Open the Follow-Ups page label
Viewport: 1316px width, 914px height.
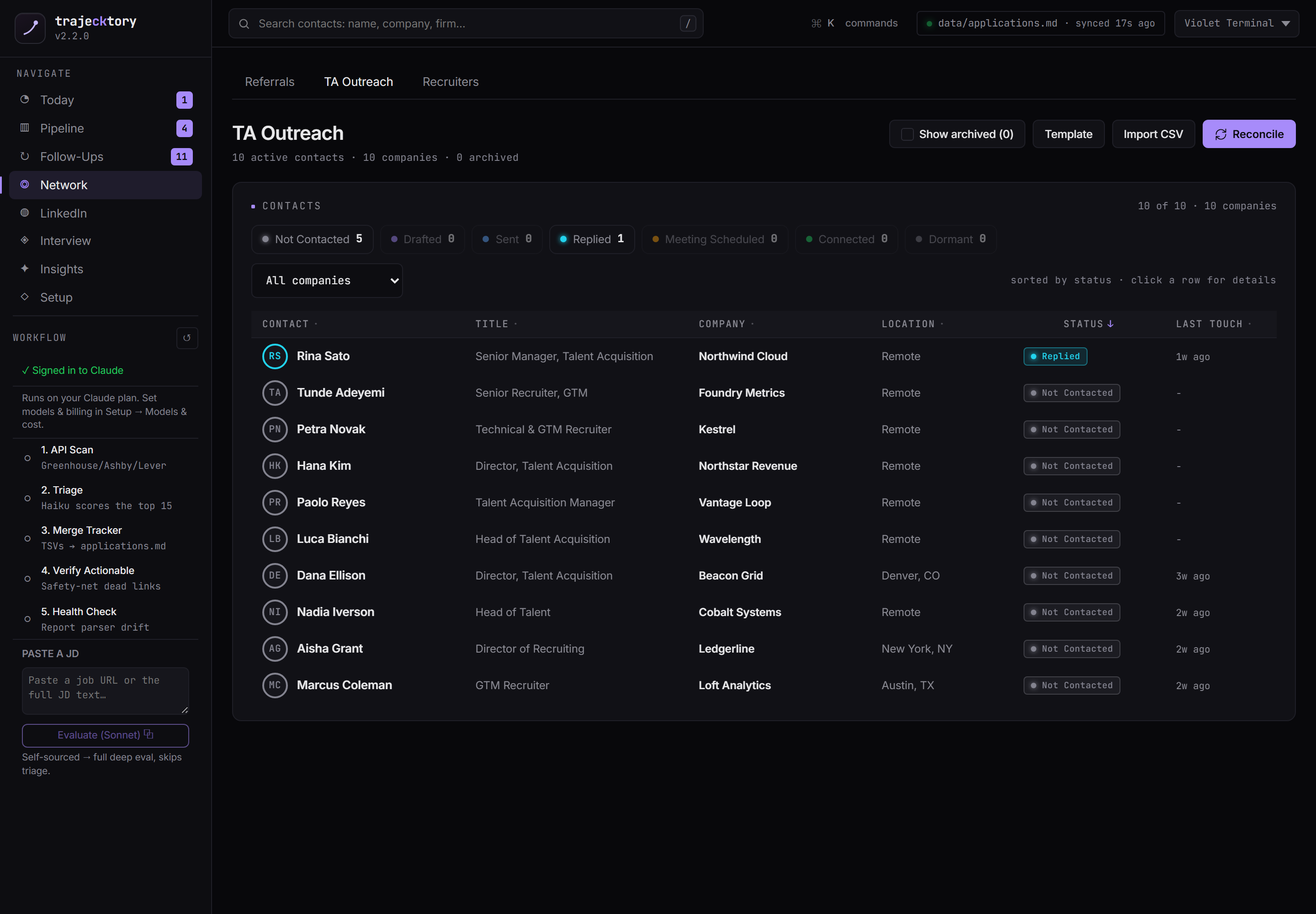click(72, 156)
